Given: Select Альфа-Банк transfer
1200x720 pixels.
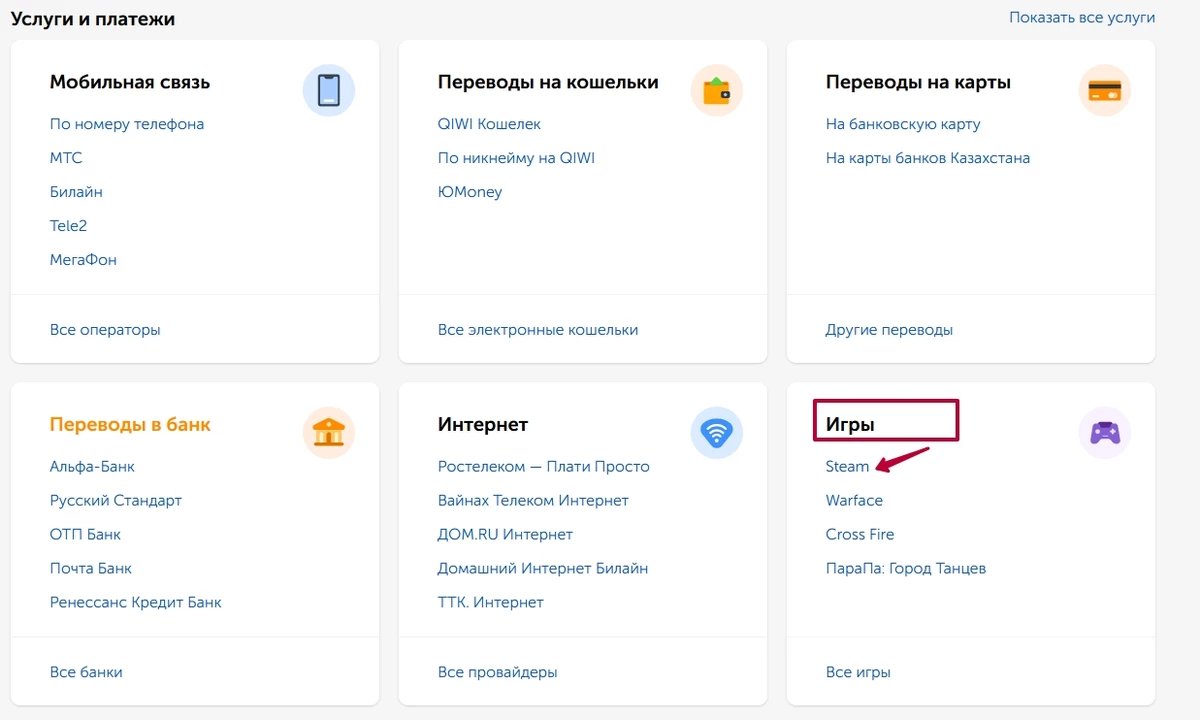Looking at the screenshot, I should [92, 466].
